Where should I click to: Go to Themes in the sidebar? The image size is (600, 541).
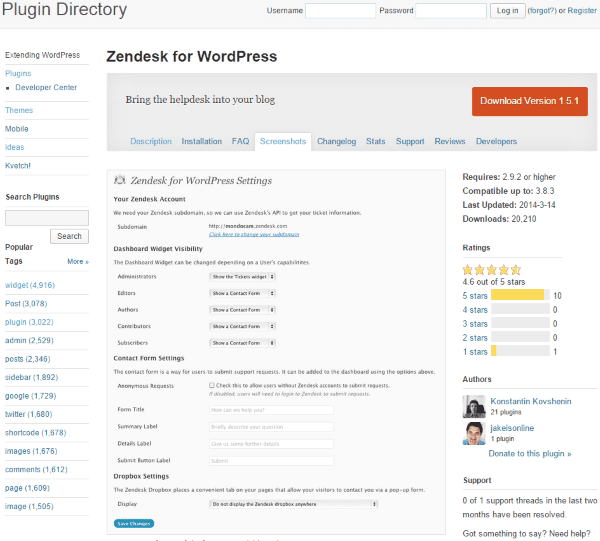click(19, 110)
